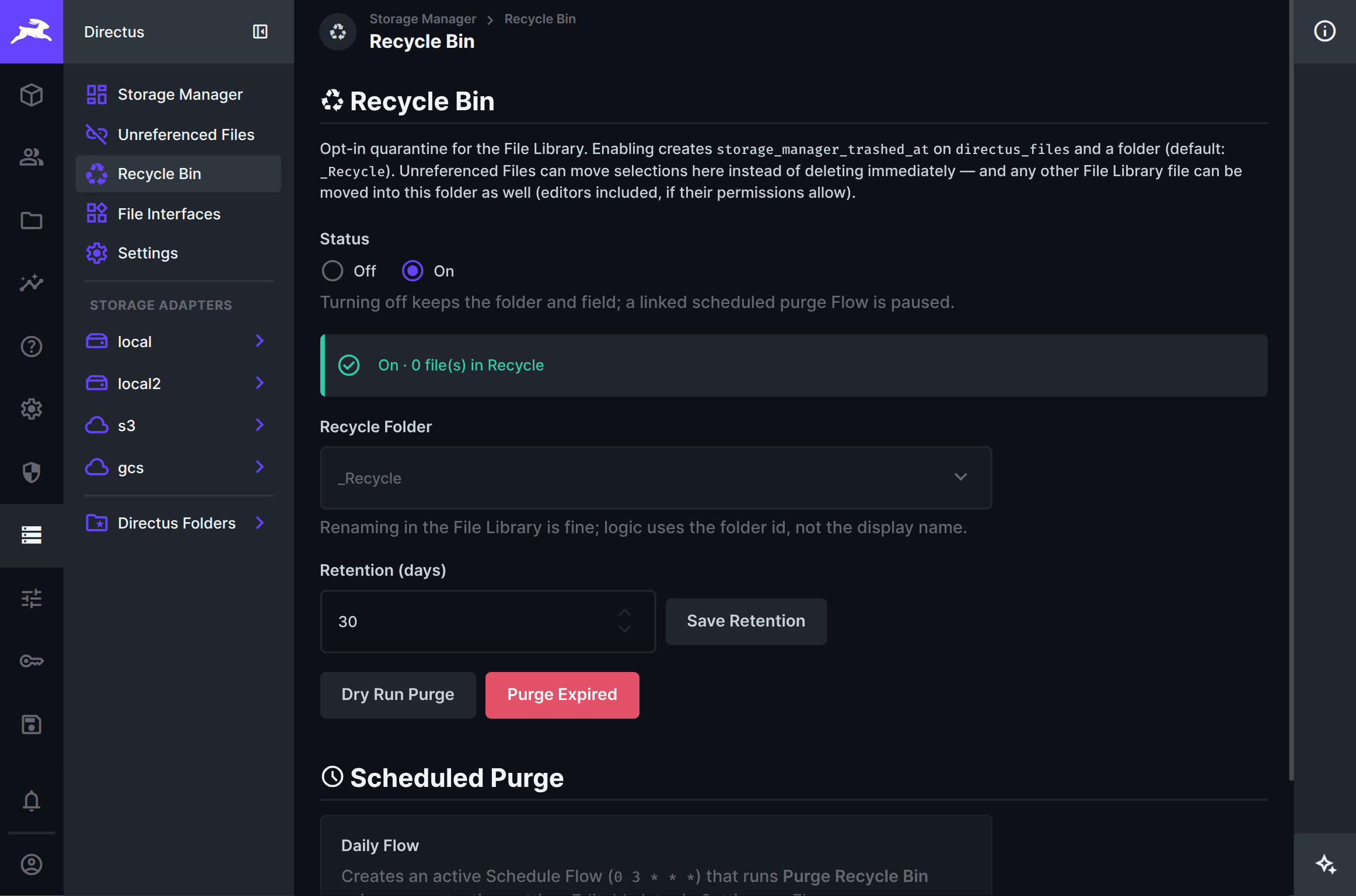Open File Interfaces navigation item

(178, 213)
